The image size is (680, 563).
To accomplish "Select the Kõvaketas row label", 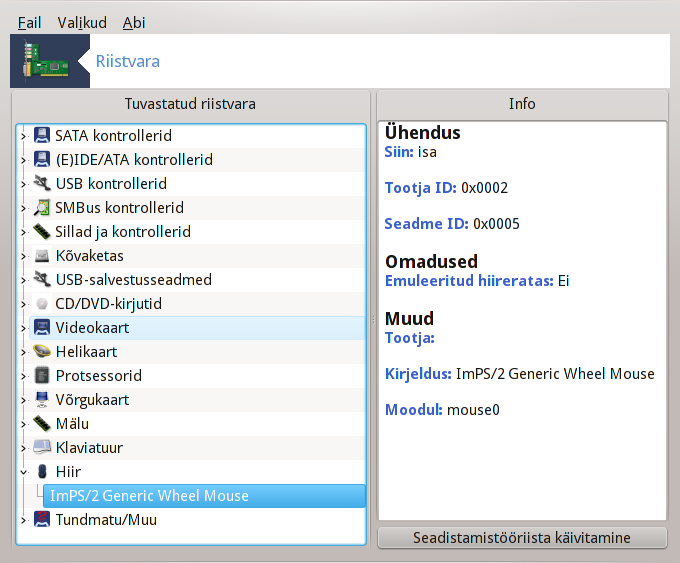I will [x=90, y=255].
